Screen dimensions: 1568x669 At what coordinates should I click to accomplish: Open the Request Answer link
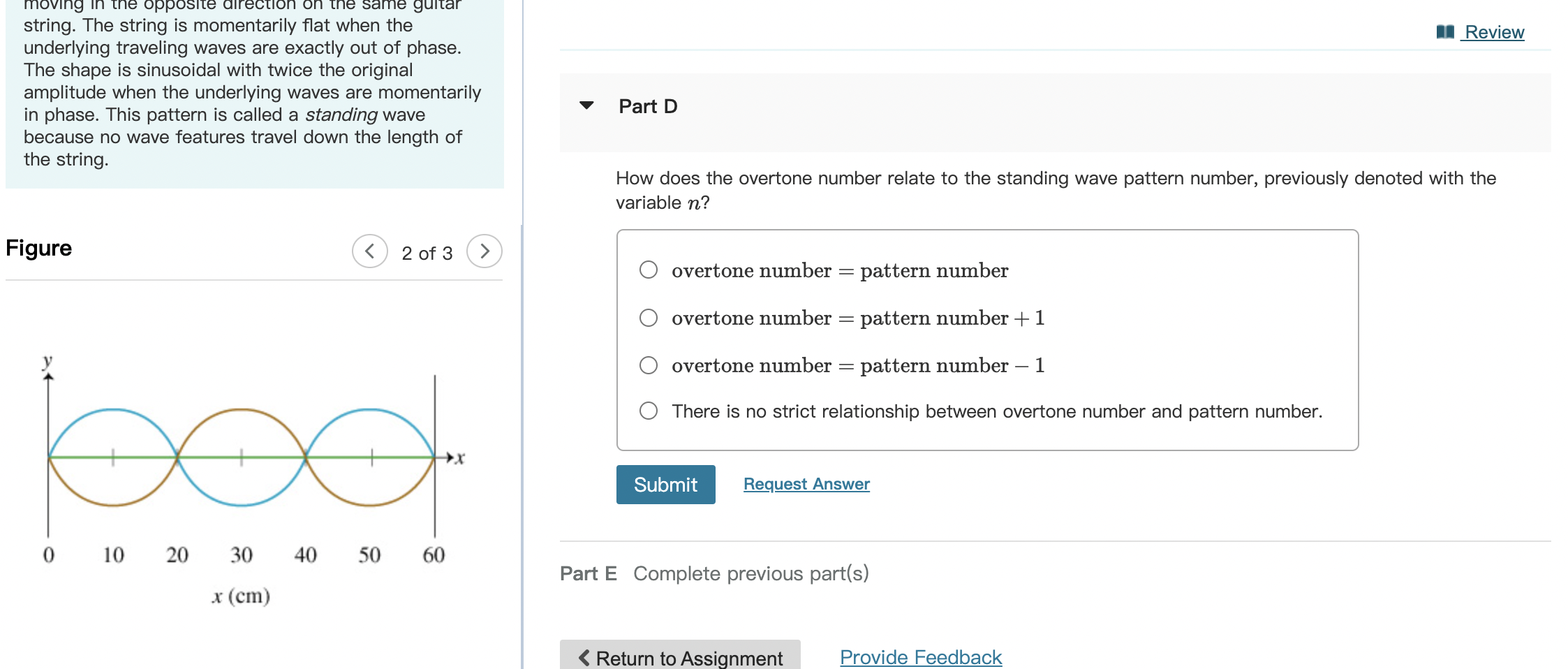[x=806, y=483]
